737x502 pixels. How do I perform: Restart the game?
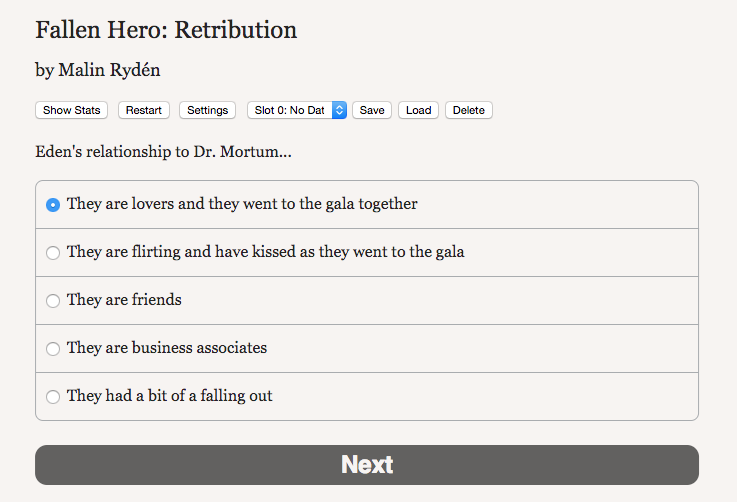point(143,110)
